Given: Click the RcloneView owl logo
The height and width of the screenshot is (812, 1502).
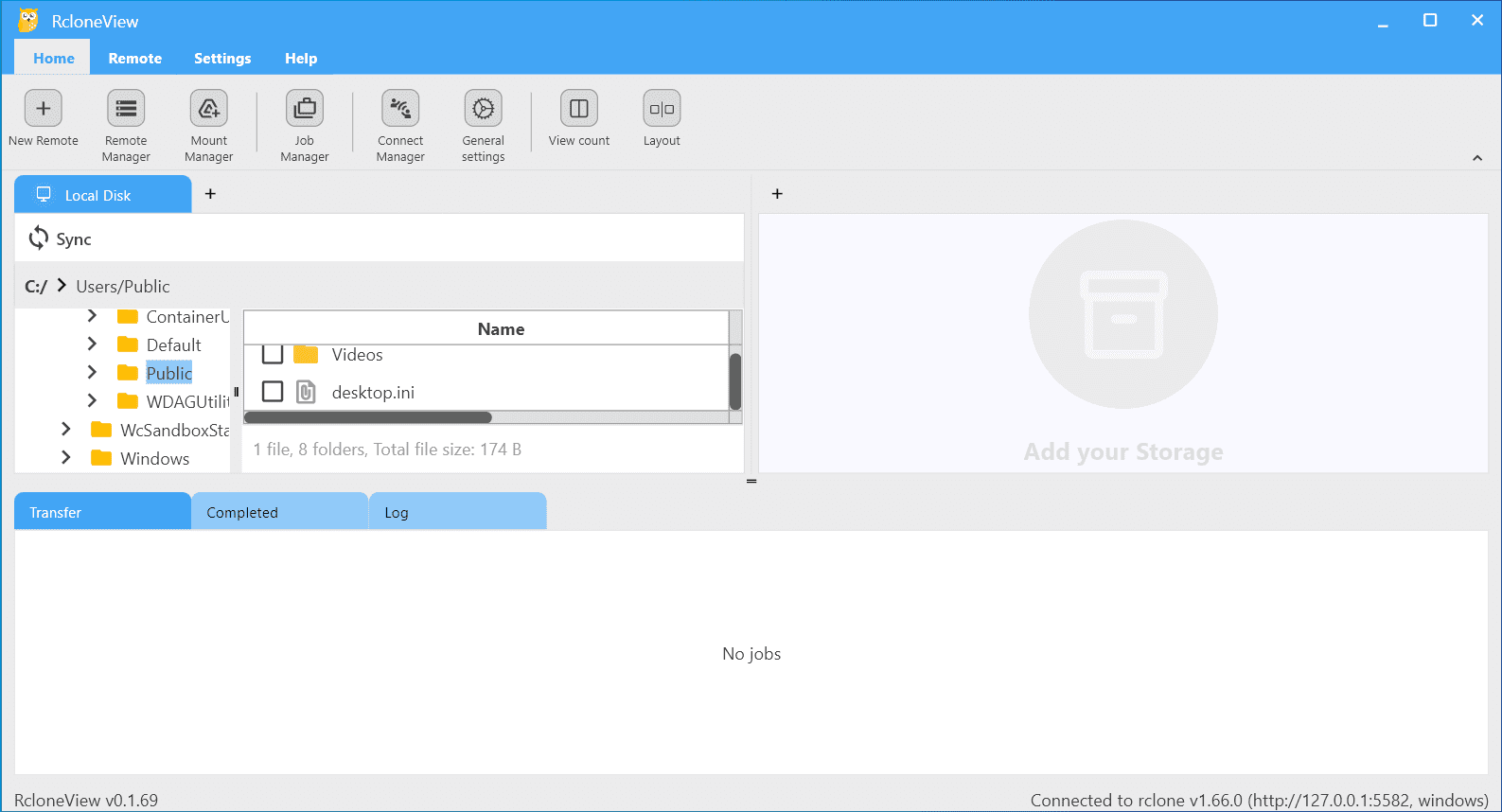Looking at the screenshot, I should click(x=28, y=21).
